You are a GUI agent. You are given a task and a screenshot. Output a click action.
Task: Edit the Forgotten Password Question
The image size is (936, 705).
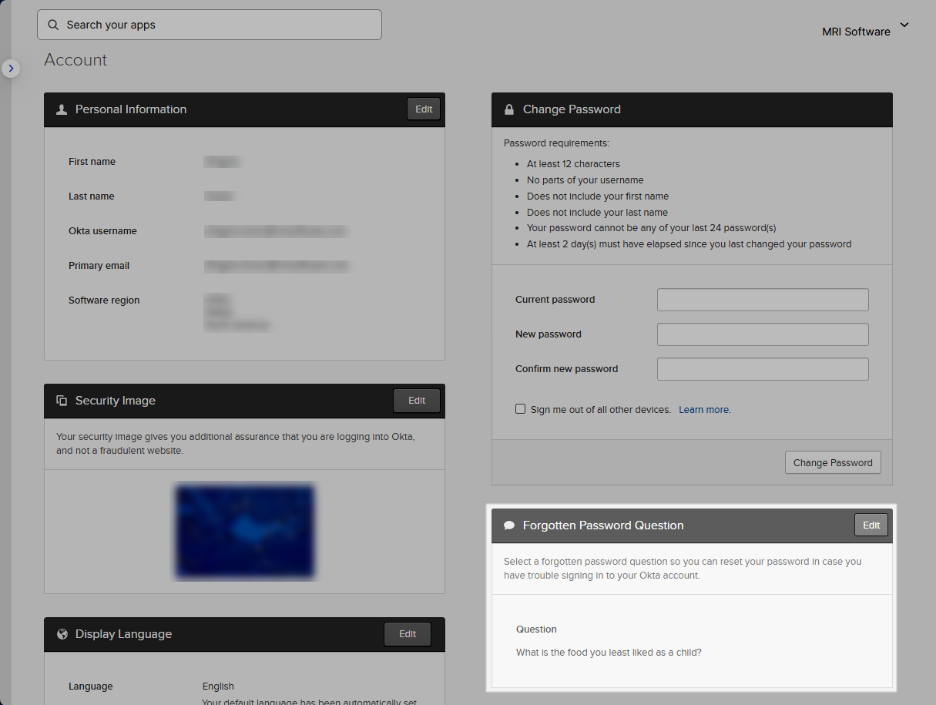871,525
